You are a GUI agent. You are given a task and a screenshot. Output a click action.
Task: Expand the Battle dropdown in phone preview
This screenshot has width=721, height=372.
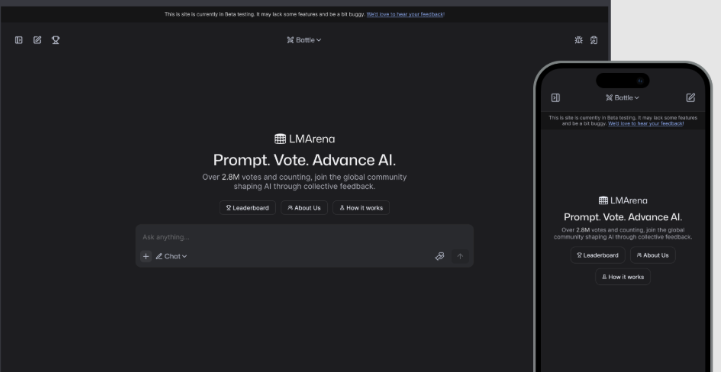pyautogui.click(x=622, y=97)
